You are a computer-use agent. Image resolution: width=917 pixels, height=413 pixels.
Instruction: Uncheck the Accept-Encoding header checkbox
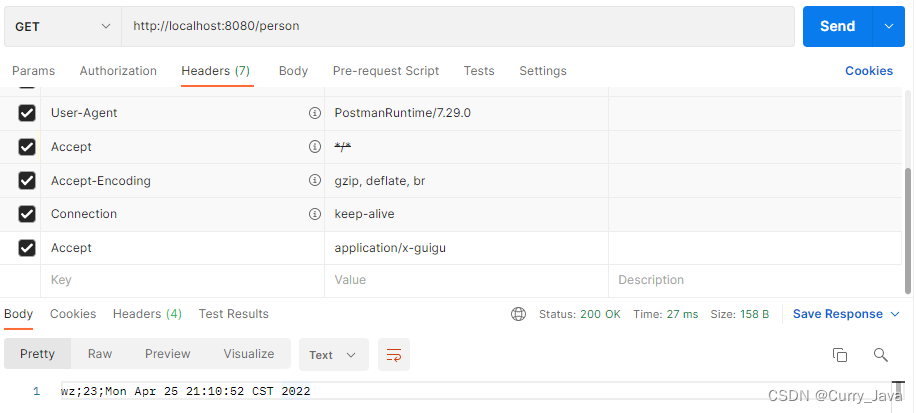pos(27,181)
